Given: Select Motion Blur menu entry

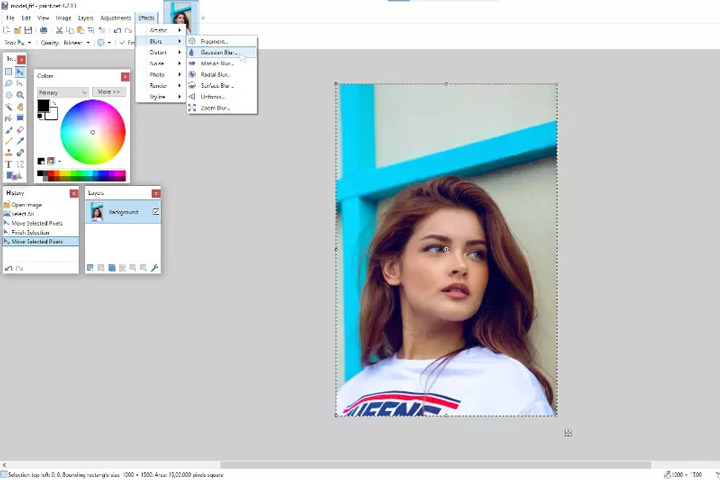Looking at the screenshot, I should (x=217, y=63).
